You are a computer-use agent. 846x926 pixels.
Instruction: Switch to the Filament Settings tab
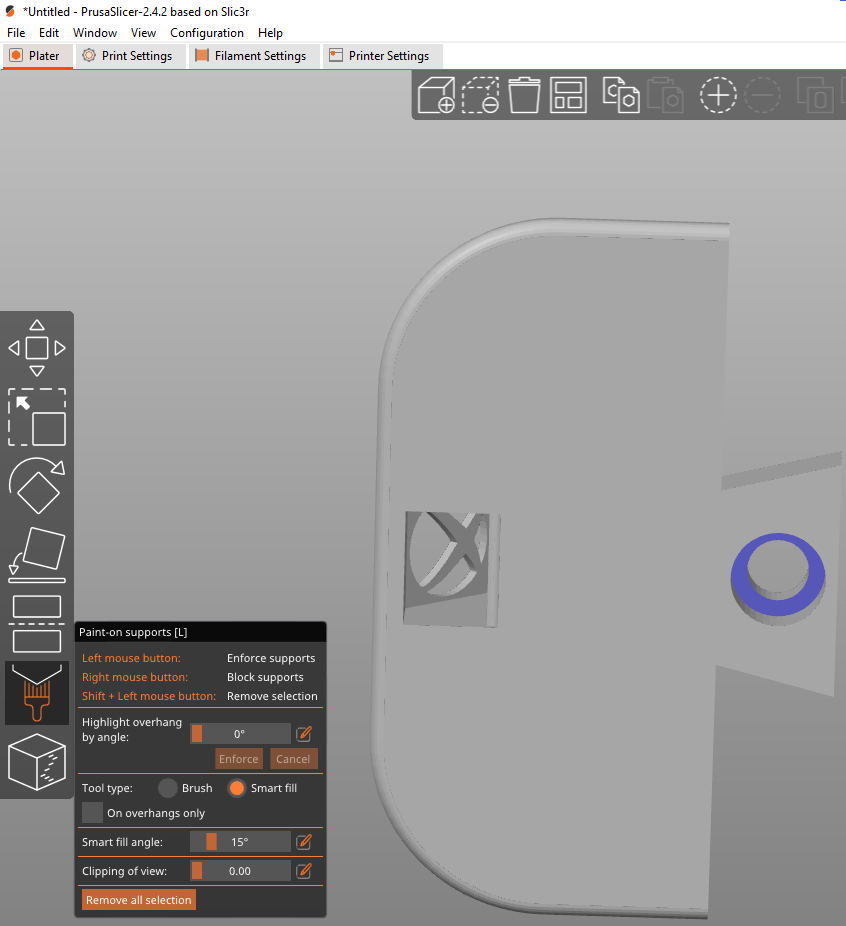click(x=254, y=56)
